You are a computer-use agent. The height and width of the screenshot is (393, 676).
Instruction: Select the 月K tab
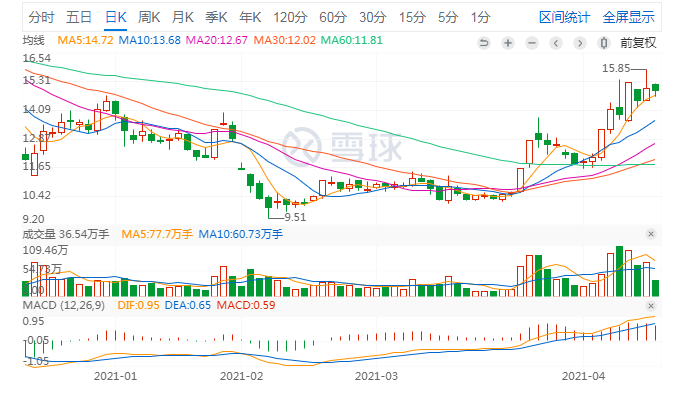click(183, 18)
